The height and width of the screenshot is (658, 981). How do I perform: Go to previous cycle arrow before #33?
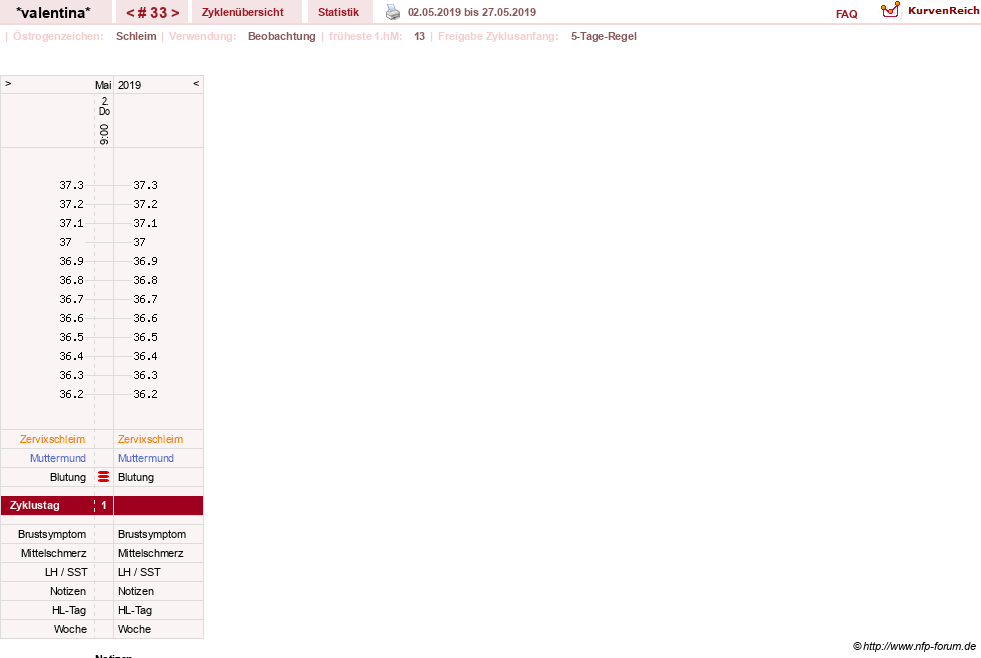pyautogui.click(x=130, y=13)
